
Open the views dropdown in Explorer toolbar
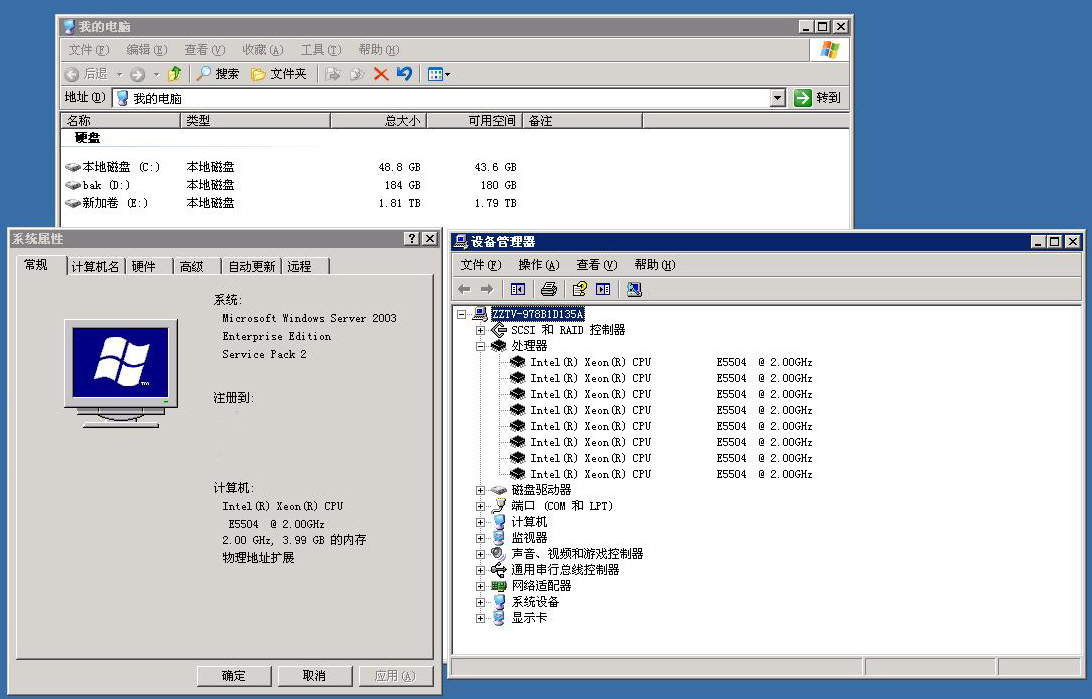pyautogui.click(x=438, y=74)
